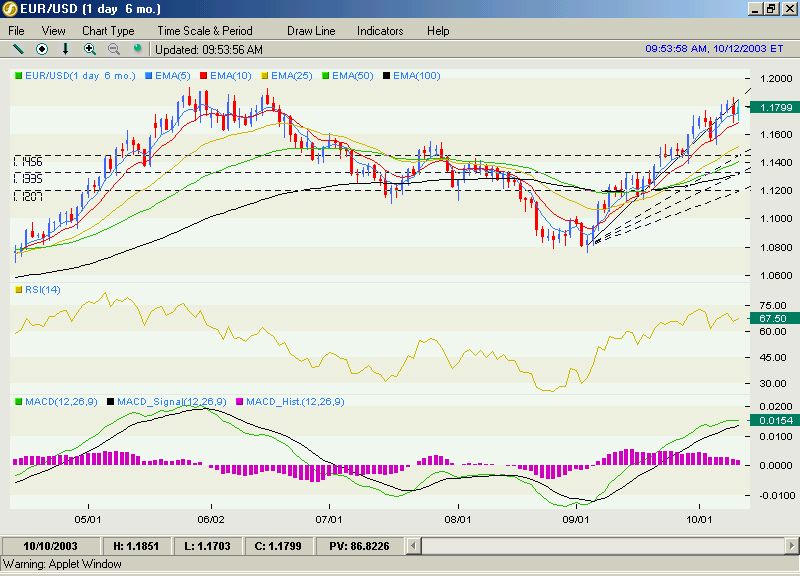Click the Warning: Applet Window status text
Screen dimensions: 800x576
pyautogui.click(x=62, y=564)
